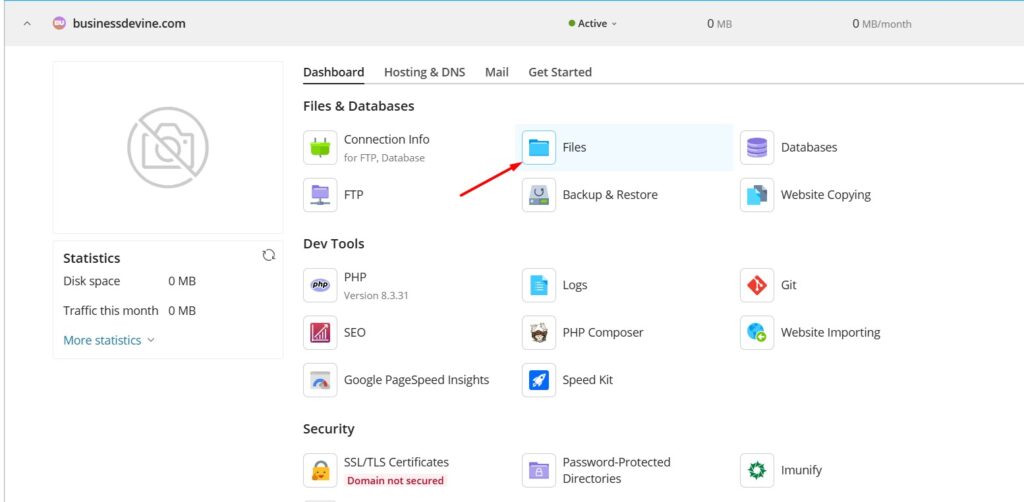Refresh statistics with the reload icon
This screenshot has height=502, width=1024.
click(x=268, y=255)
